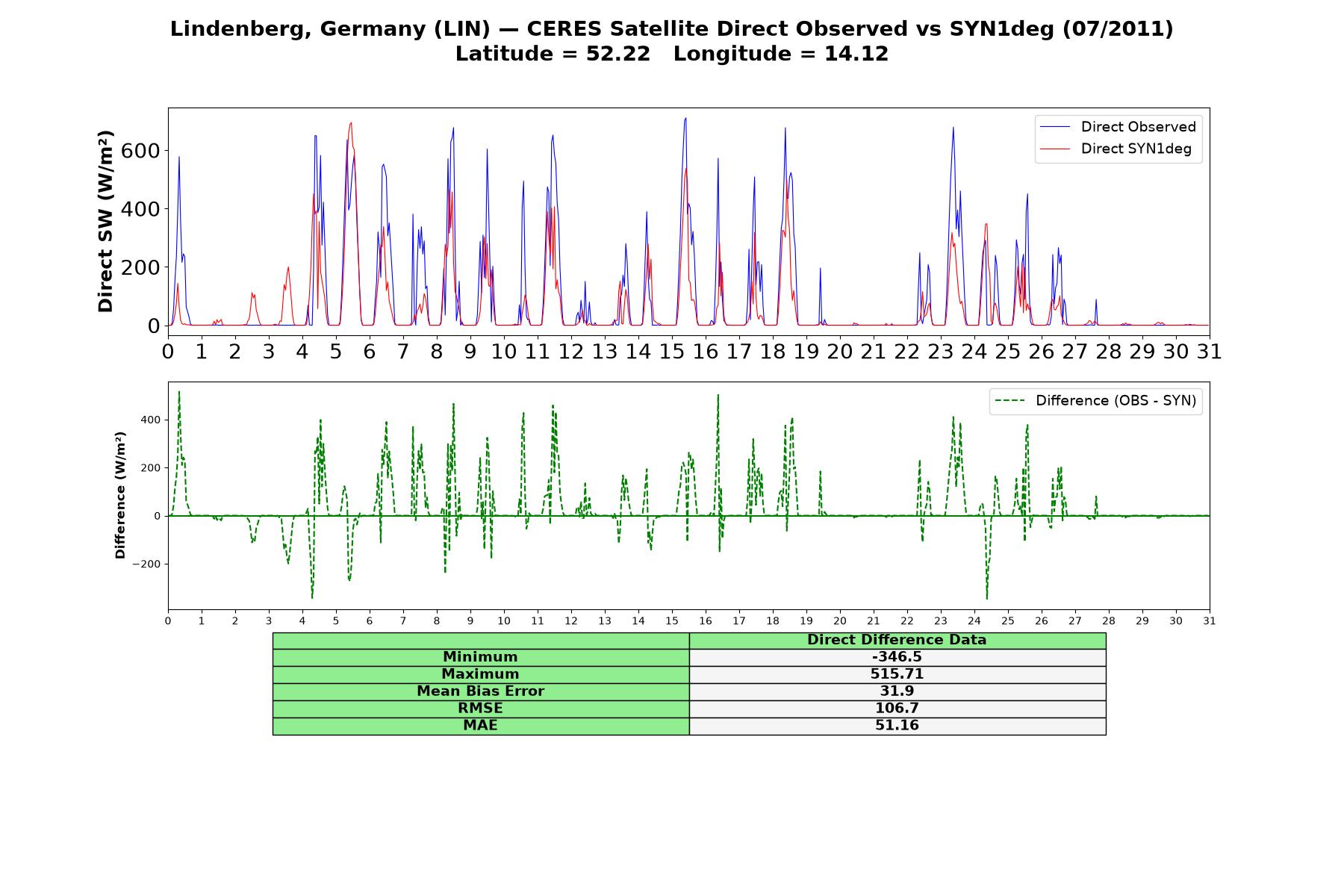
Task: Select the Minimum value cell -346.5
Action: tap(897, 657)
